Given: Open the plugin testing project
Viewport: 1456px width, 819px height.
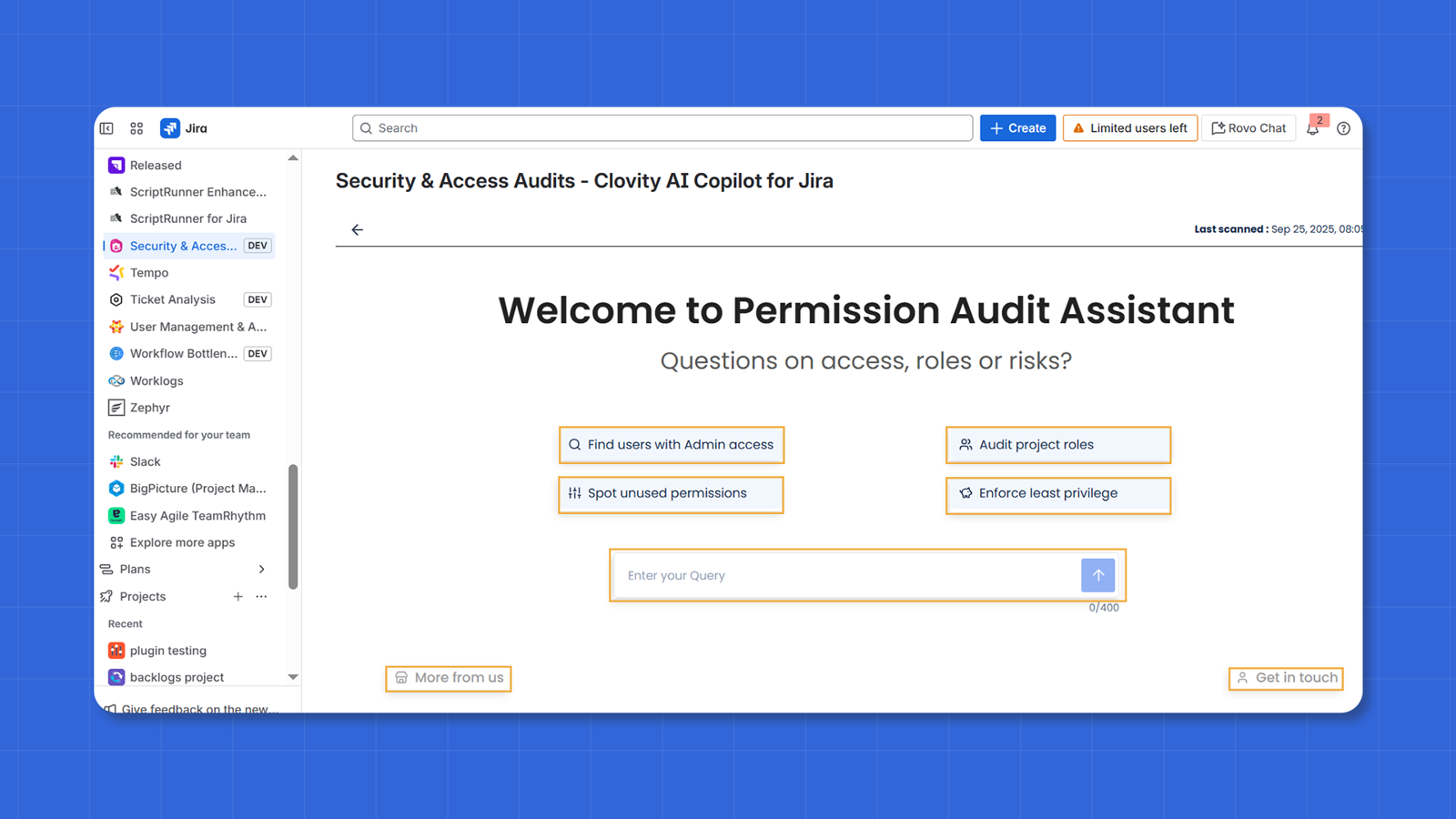Looking at the screenshot, I should click(x=167, y=650).
